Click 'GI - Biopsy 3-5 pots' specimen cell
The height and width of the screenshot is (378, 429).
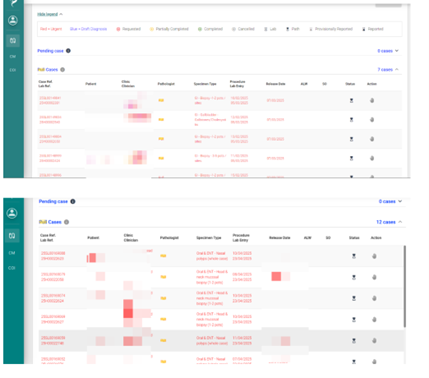(x=210, y=158)
